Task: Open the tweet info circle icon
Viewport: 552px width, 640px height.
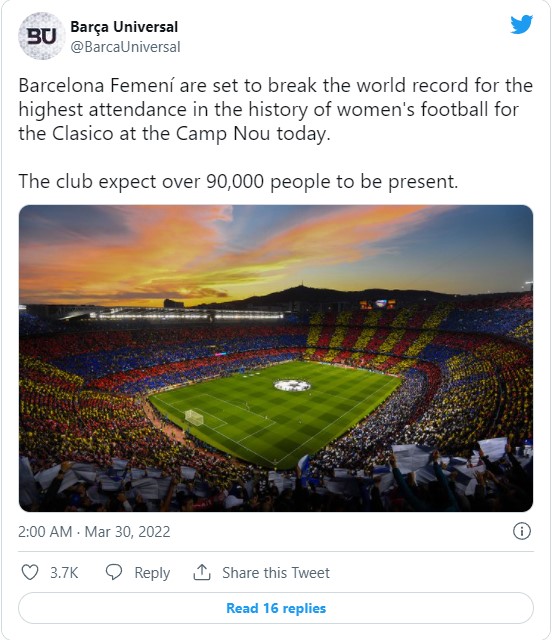Action: (x=522, y=531)
